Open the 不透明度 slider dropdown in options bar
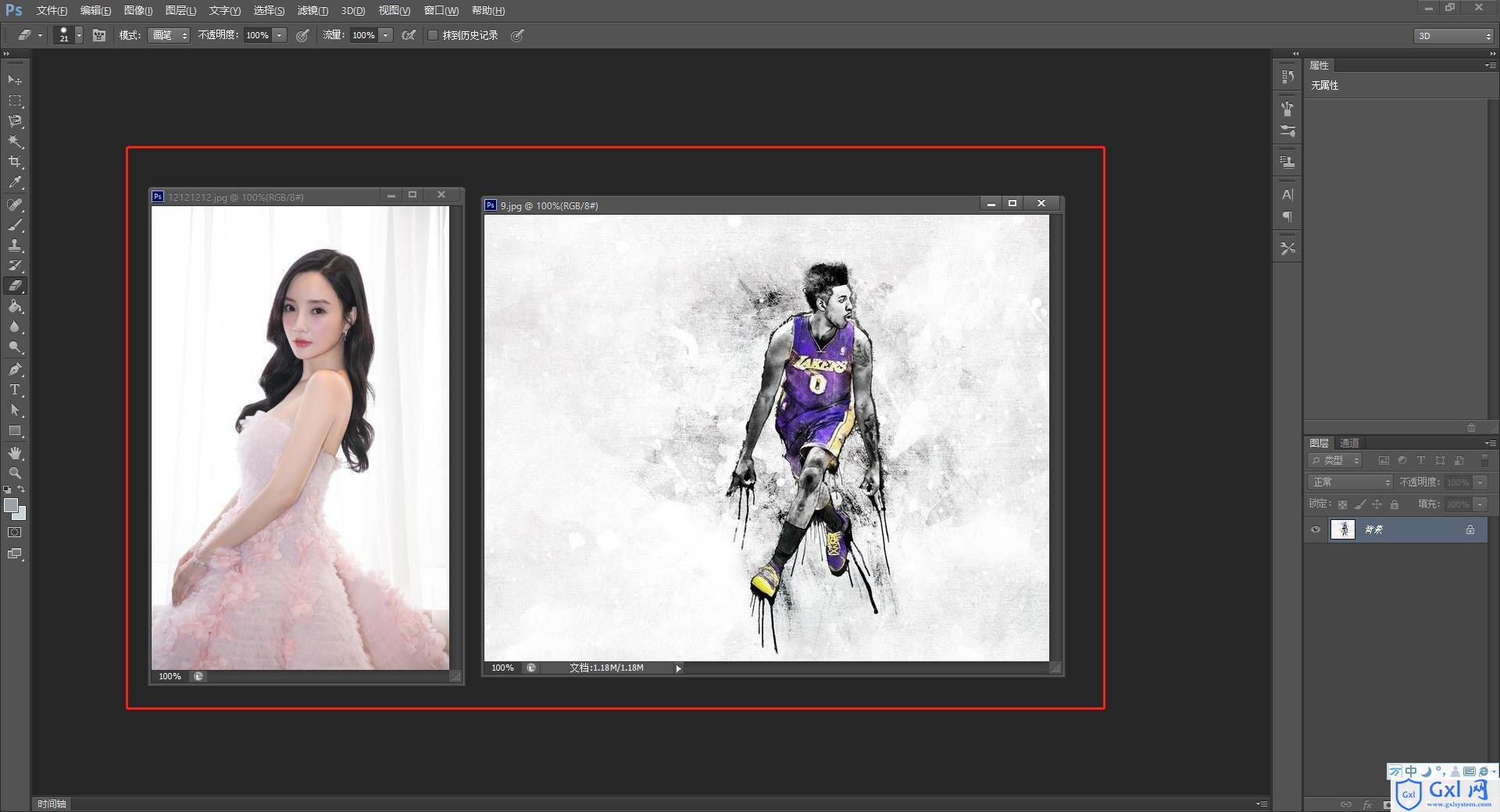Viewport: 1500px width, 812px height. 280,35
